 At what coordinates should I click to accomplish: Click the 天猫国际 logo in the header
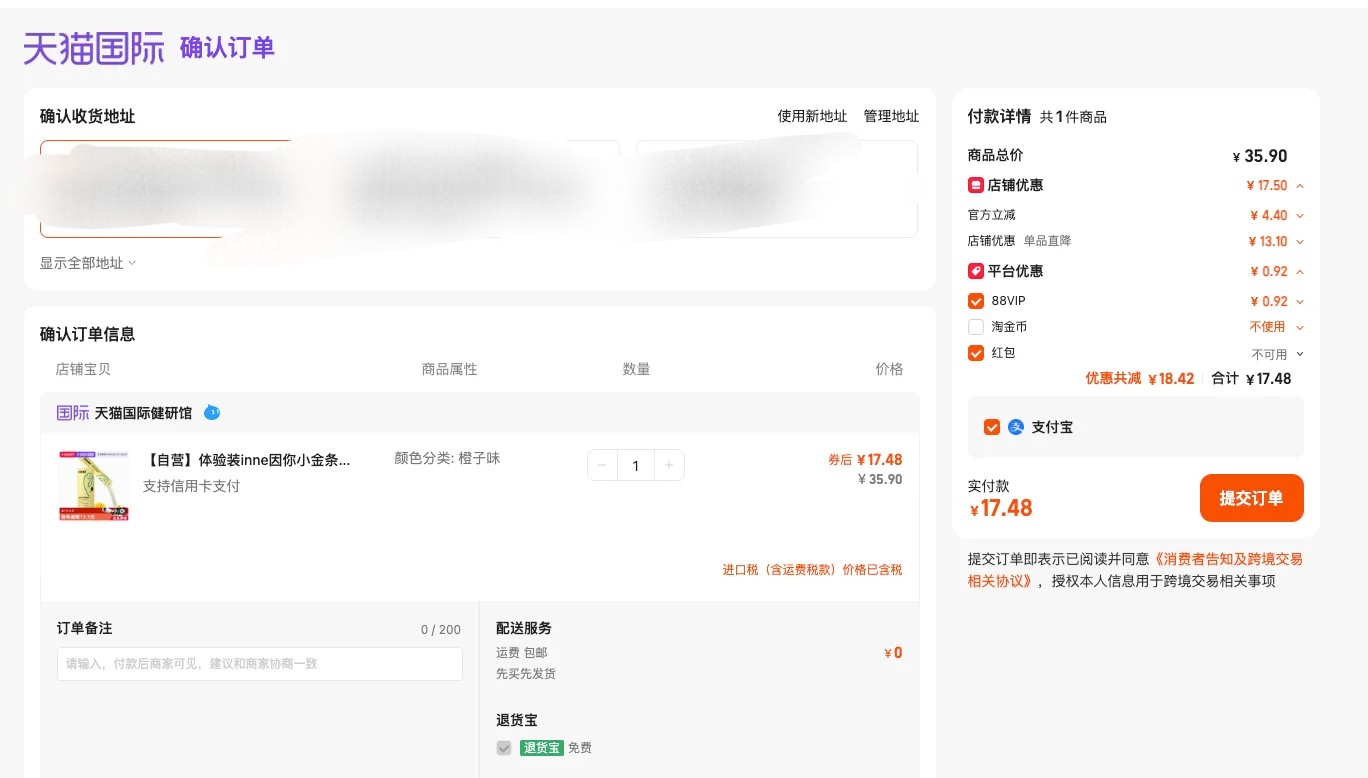pos(94,48)
